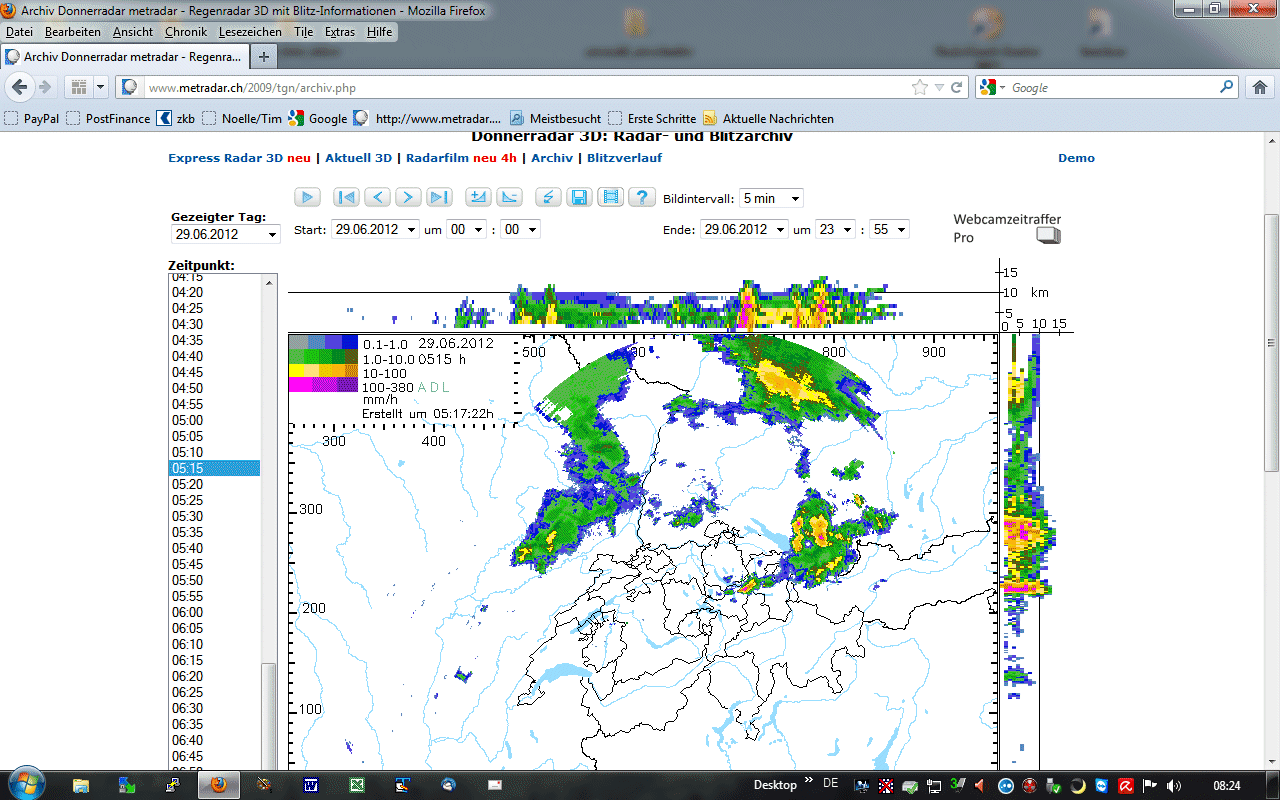Step to previous radar frame
1280x800 pixels.
pos(377,198)
